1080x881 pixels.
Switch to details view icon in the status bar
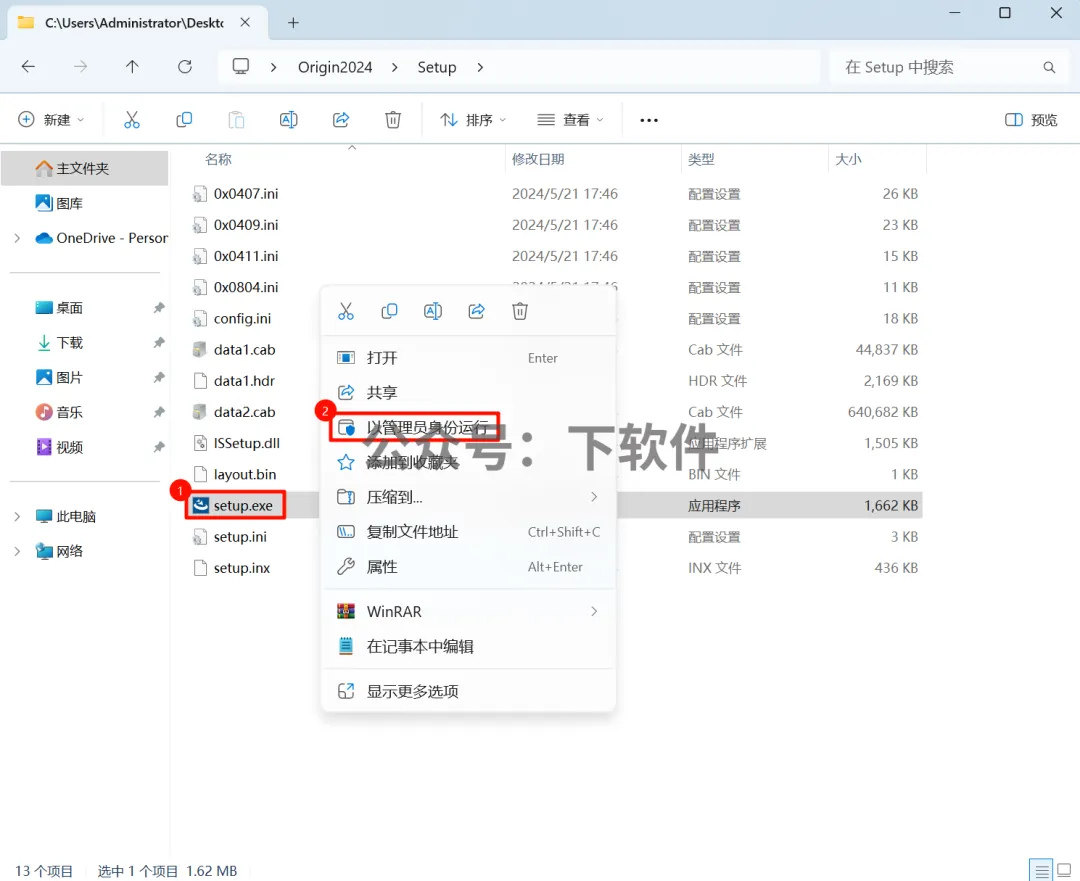coord(1041,870)
